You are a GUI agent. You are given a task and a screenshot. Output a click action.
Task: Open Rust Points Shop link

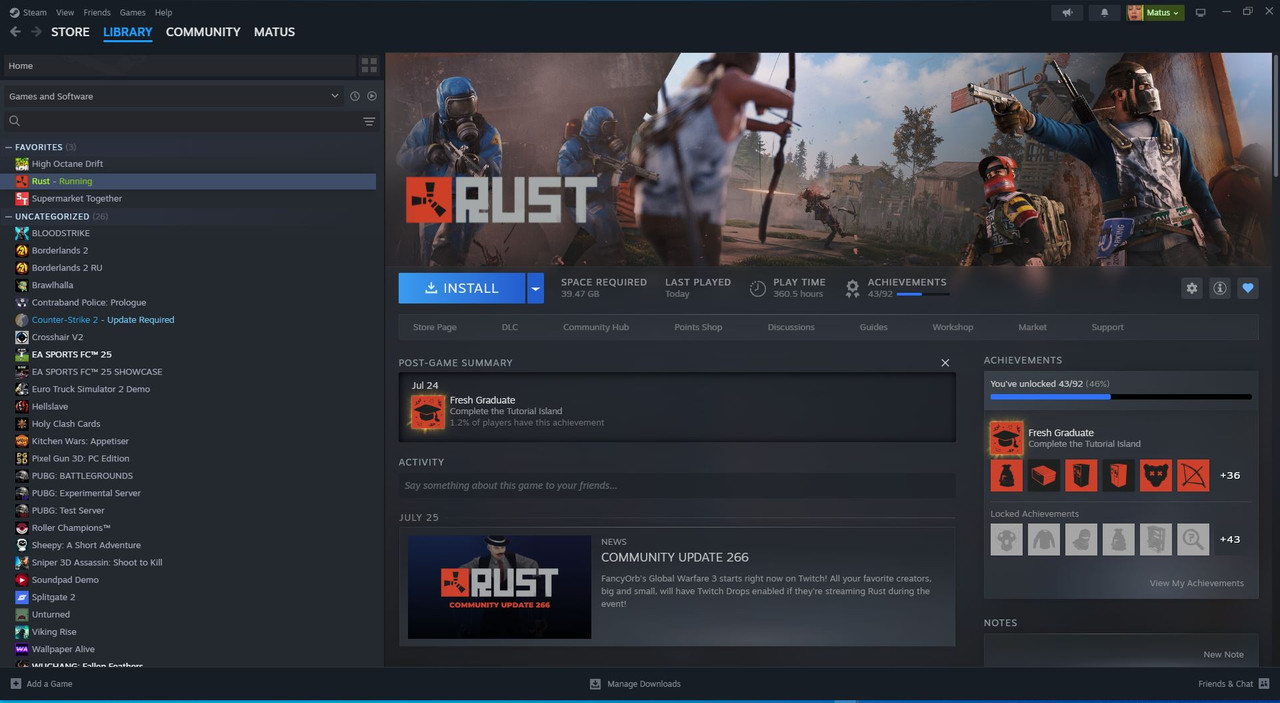[x=698, y=327]
